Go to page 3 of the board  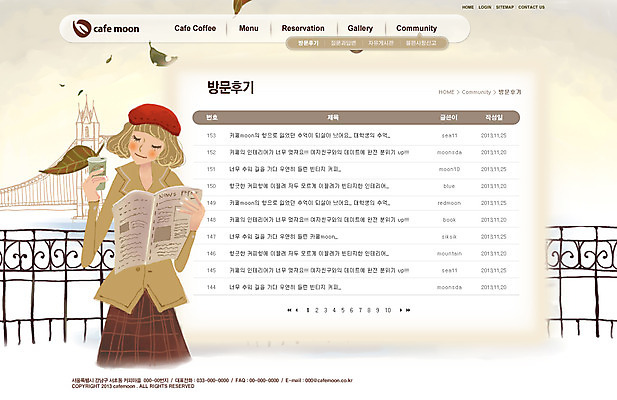pyautogui.click(x=325, y=310)
